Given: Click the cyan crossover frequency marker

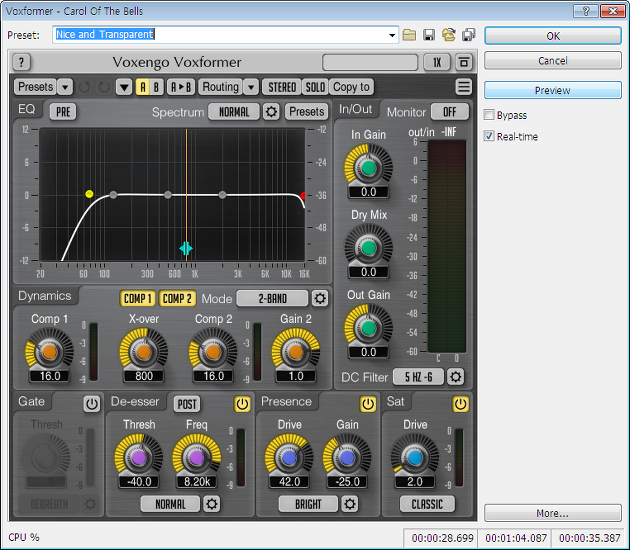Looking at the screenshot, I should (186, 248).
